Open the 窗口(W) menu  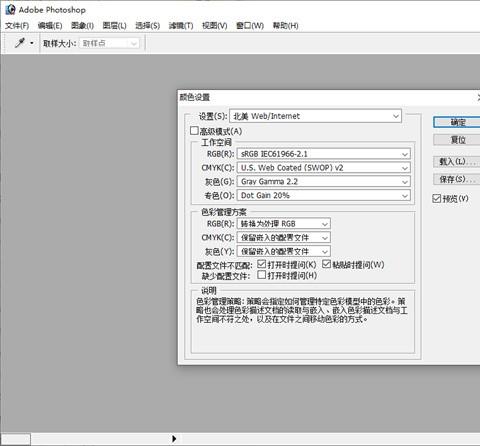tap(250, 26)
